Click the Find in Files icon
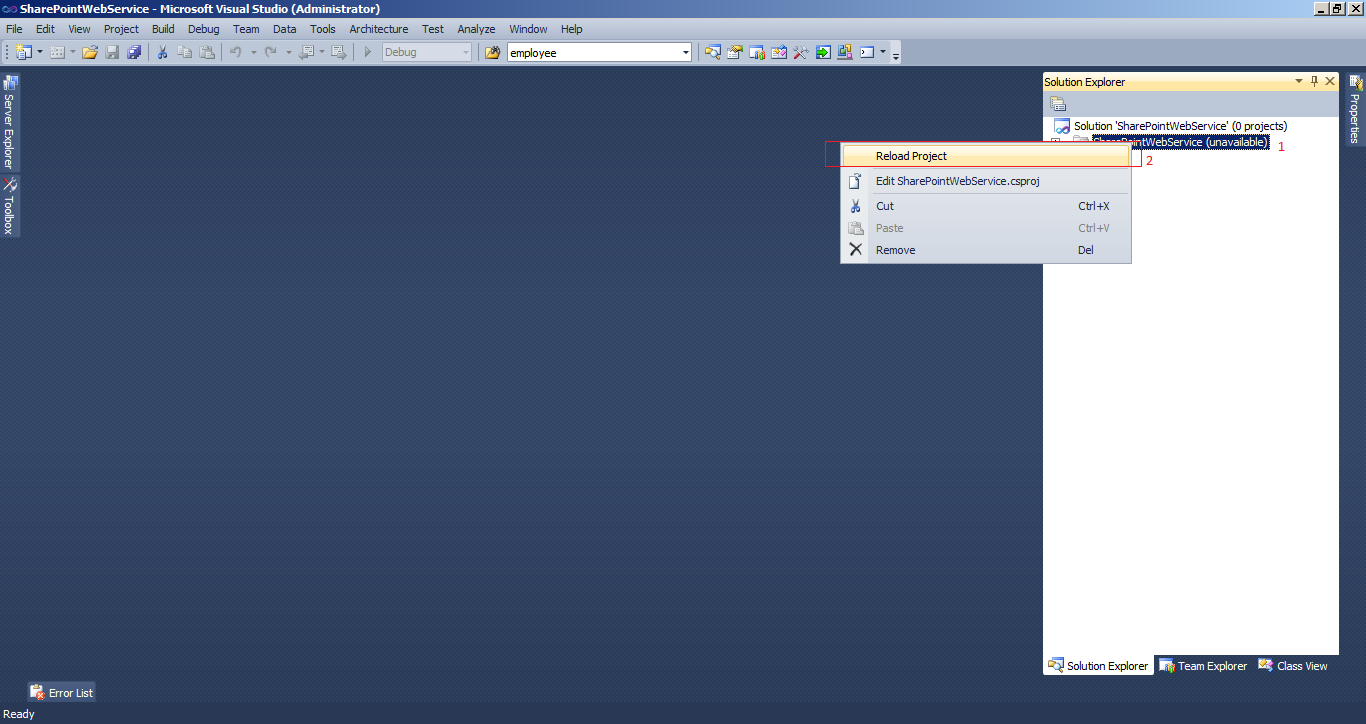The image size is (1366, 724). point(492,52)
